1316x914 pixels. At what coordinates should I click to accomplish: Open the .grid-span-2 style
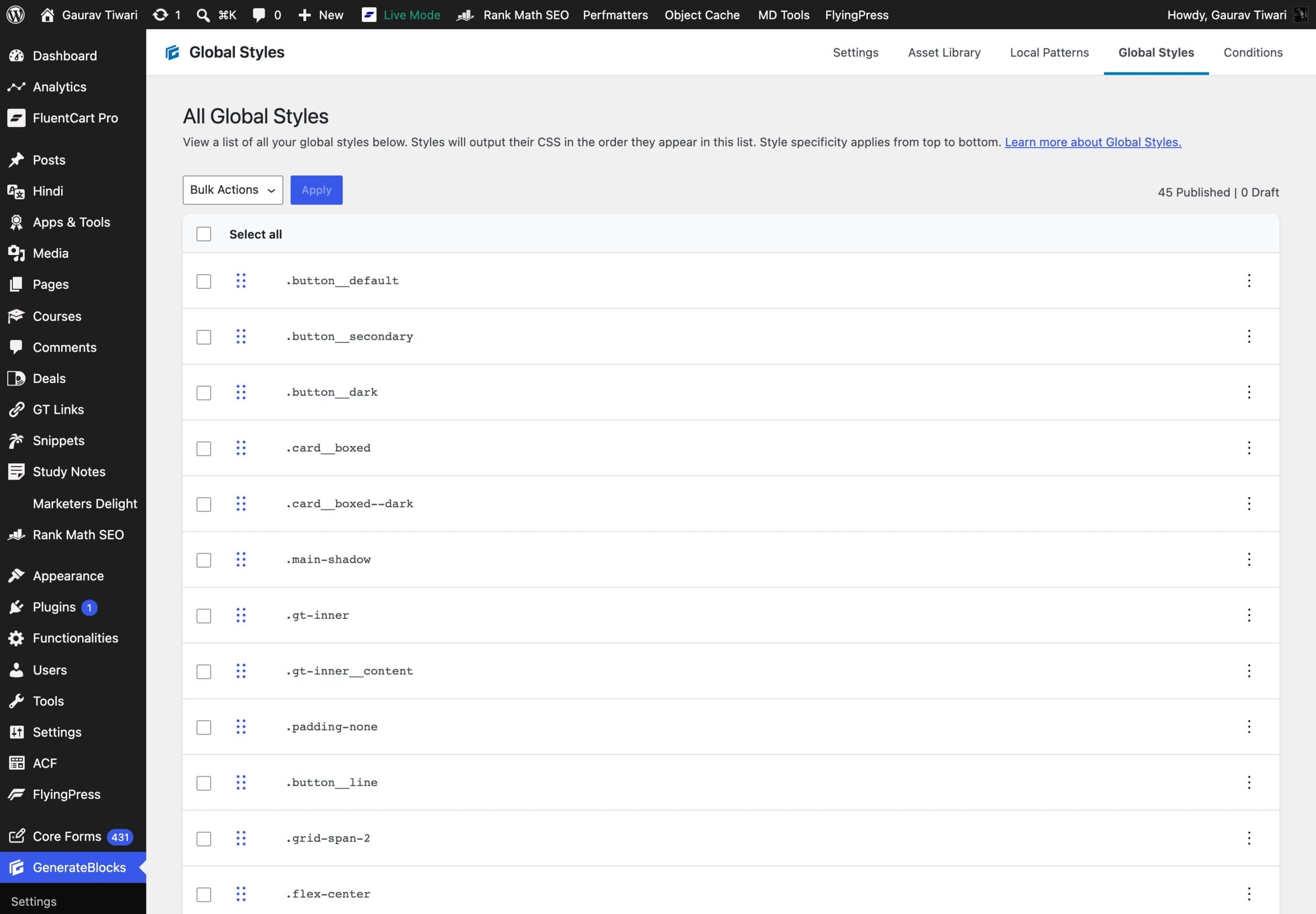328,838
